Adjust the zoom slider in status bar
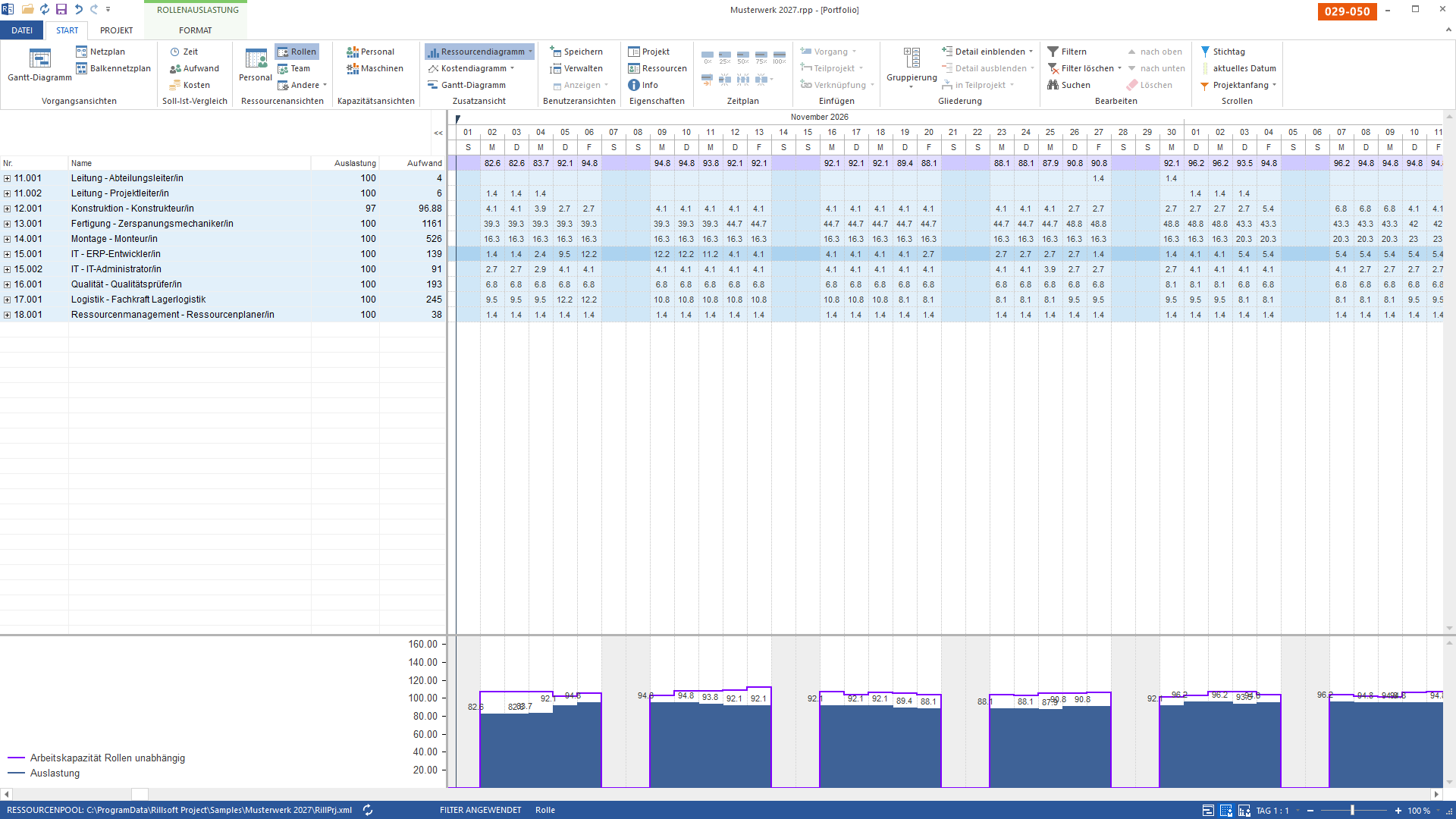The width and height of the screenshot is (1456, 819). click(1352, 811)
